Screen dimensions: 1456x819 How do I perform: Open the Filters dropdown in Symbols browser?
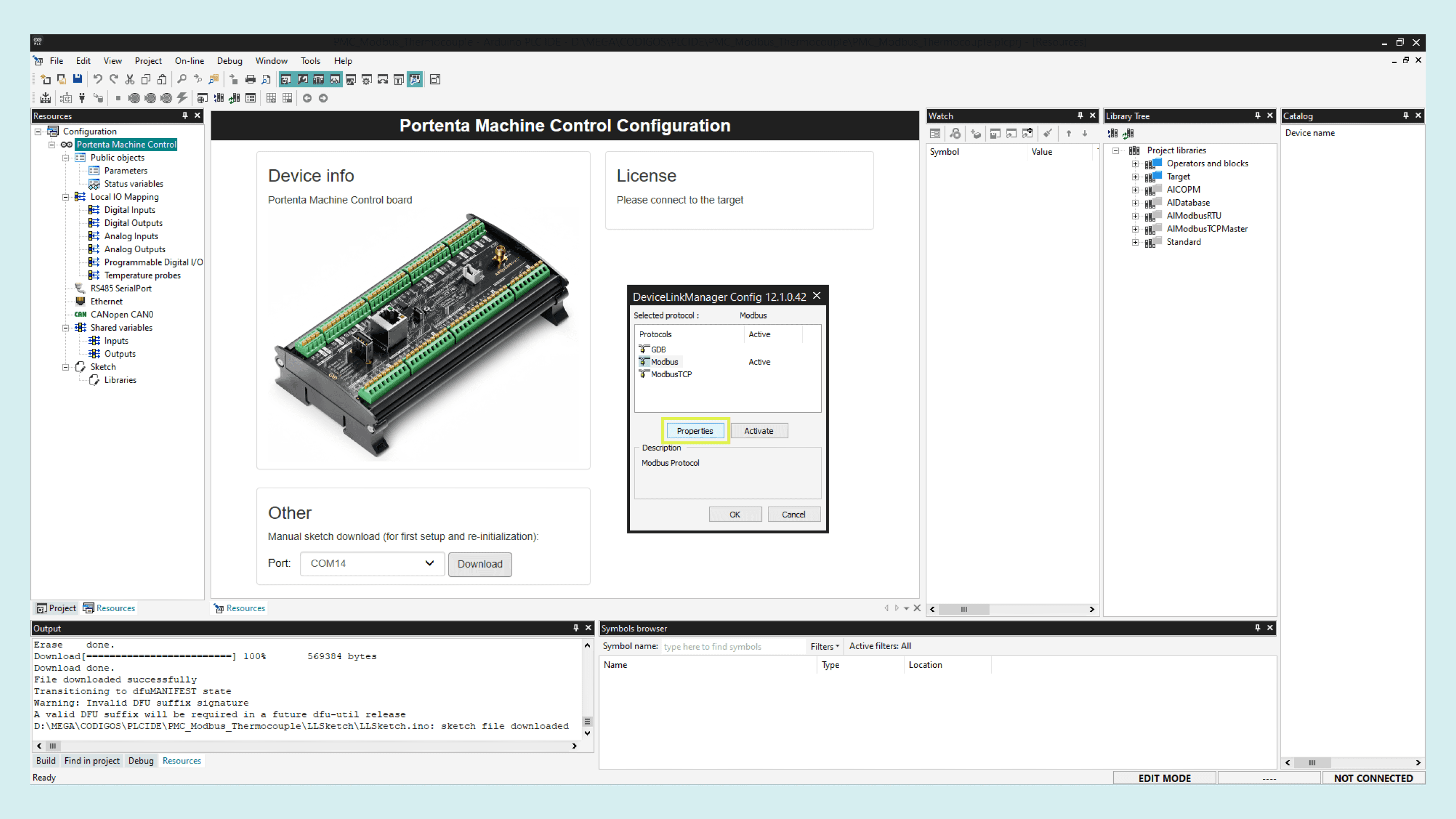coord(824,646)
